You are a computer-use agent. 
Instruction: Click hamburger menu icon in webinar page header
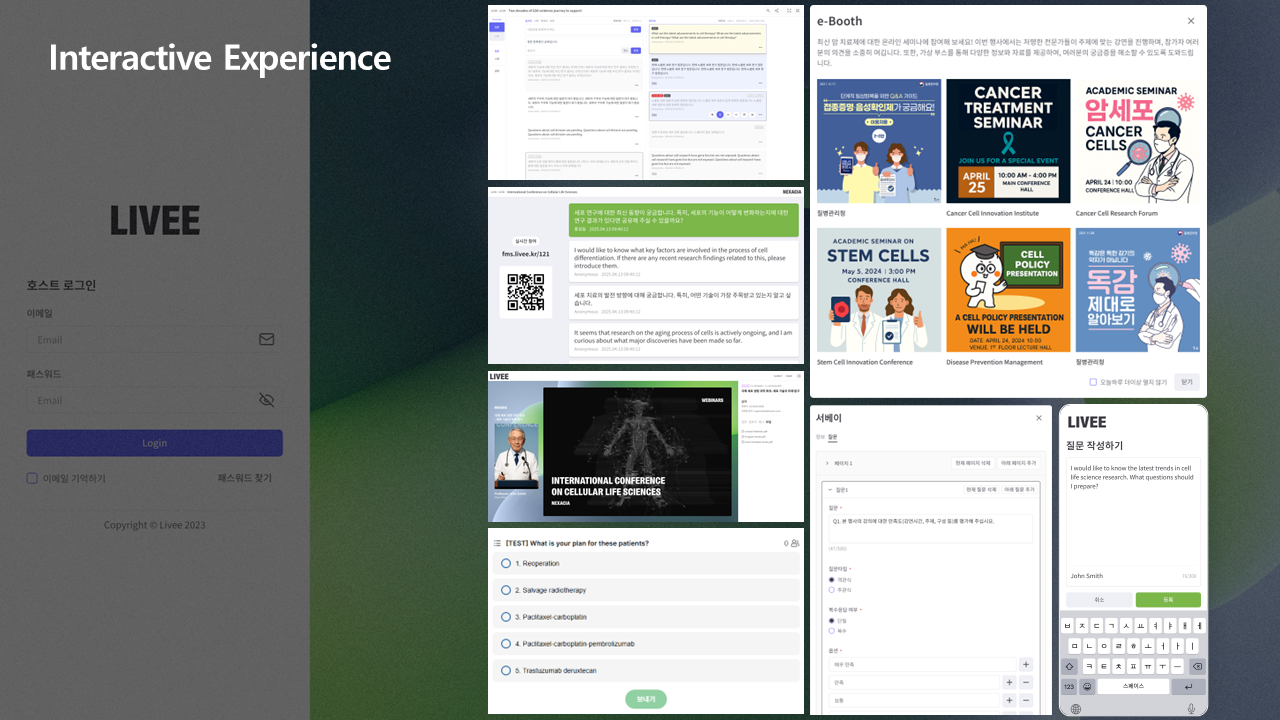pos(798,376)
